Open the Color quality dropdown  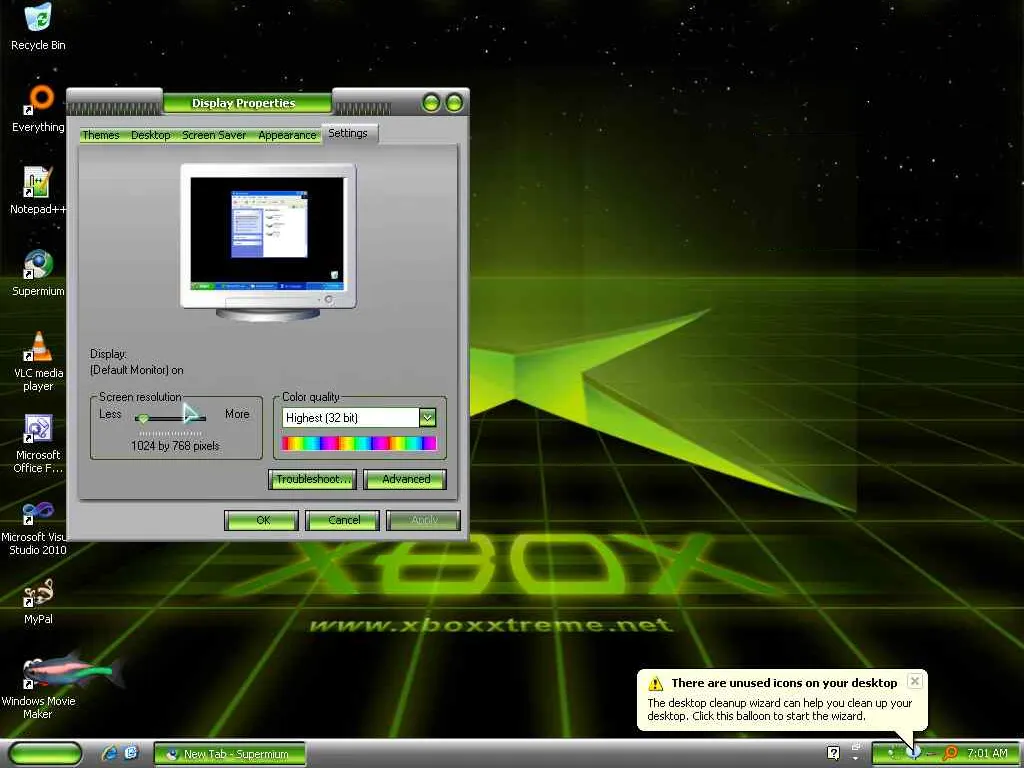click(427, 417)
